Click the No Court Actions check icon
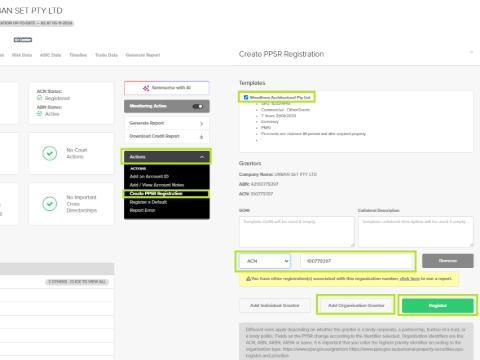 pyautogui.click(x=50, y=153)
